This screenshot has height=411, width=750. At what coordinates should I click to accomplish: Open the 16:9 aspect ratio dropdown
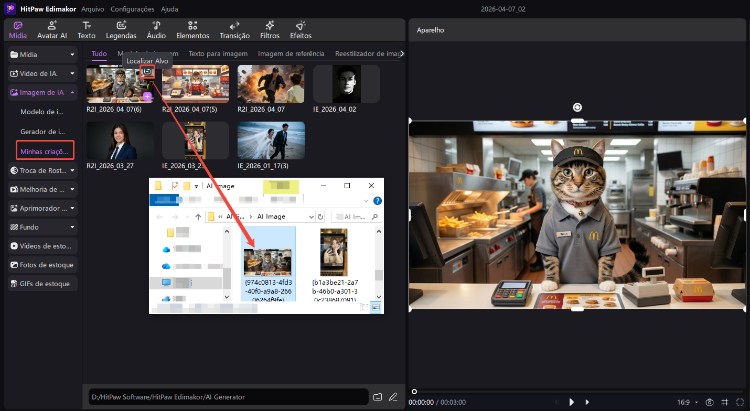687,401
